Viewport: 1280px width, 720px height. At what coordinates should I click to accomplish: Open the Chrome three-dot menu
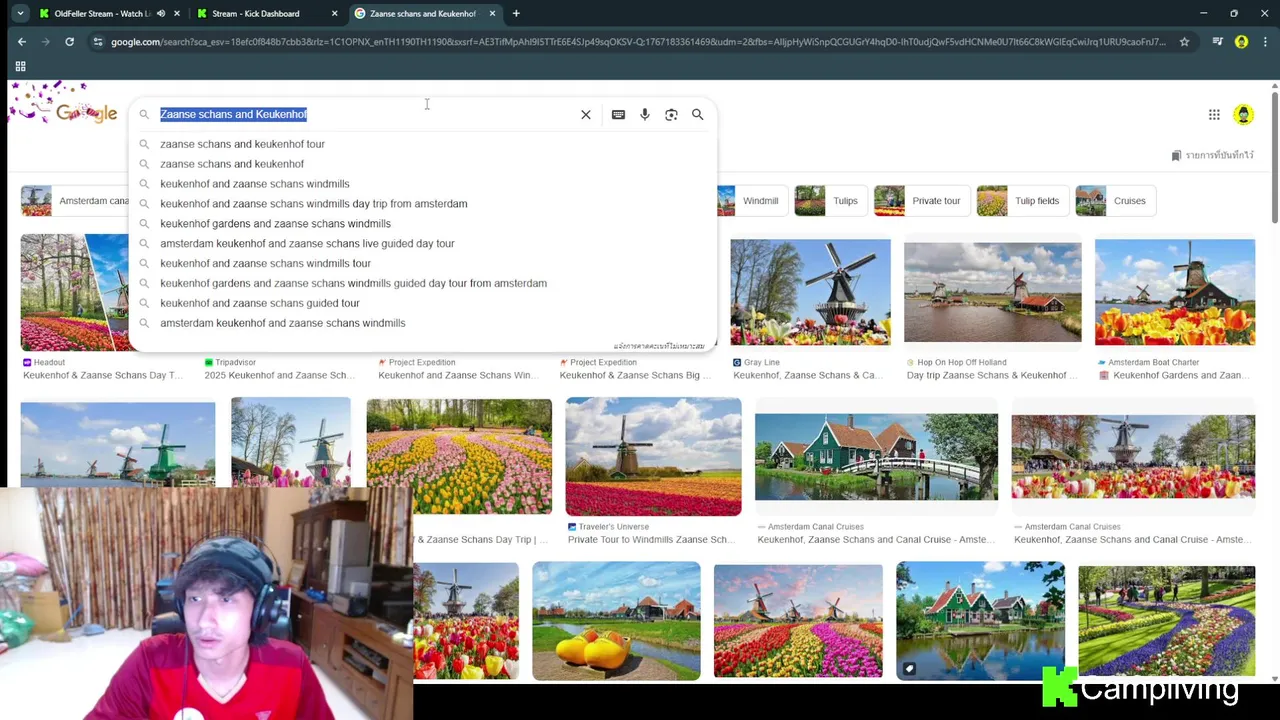click(x=1264, y=42)
